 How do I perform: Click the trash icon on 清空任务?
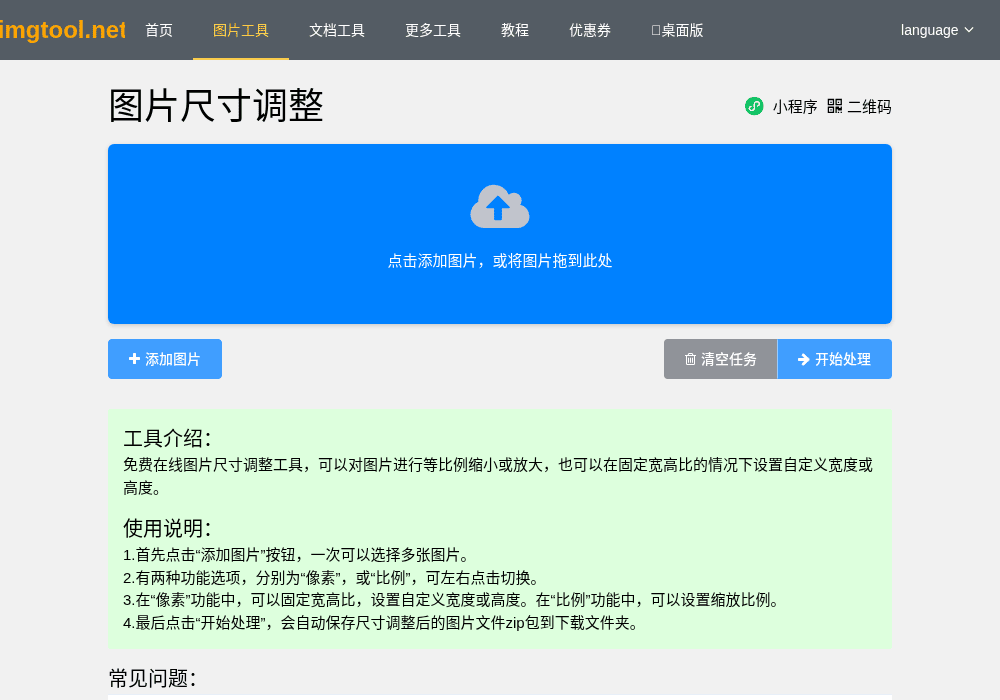point(690,360)
